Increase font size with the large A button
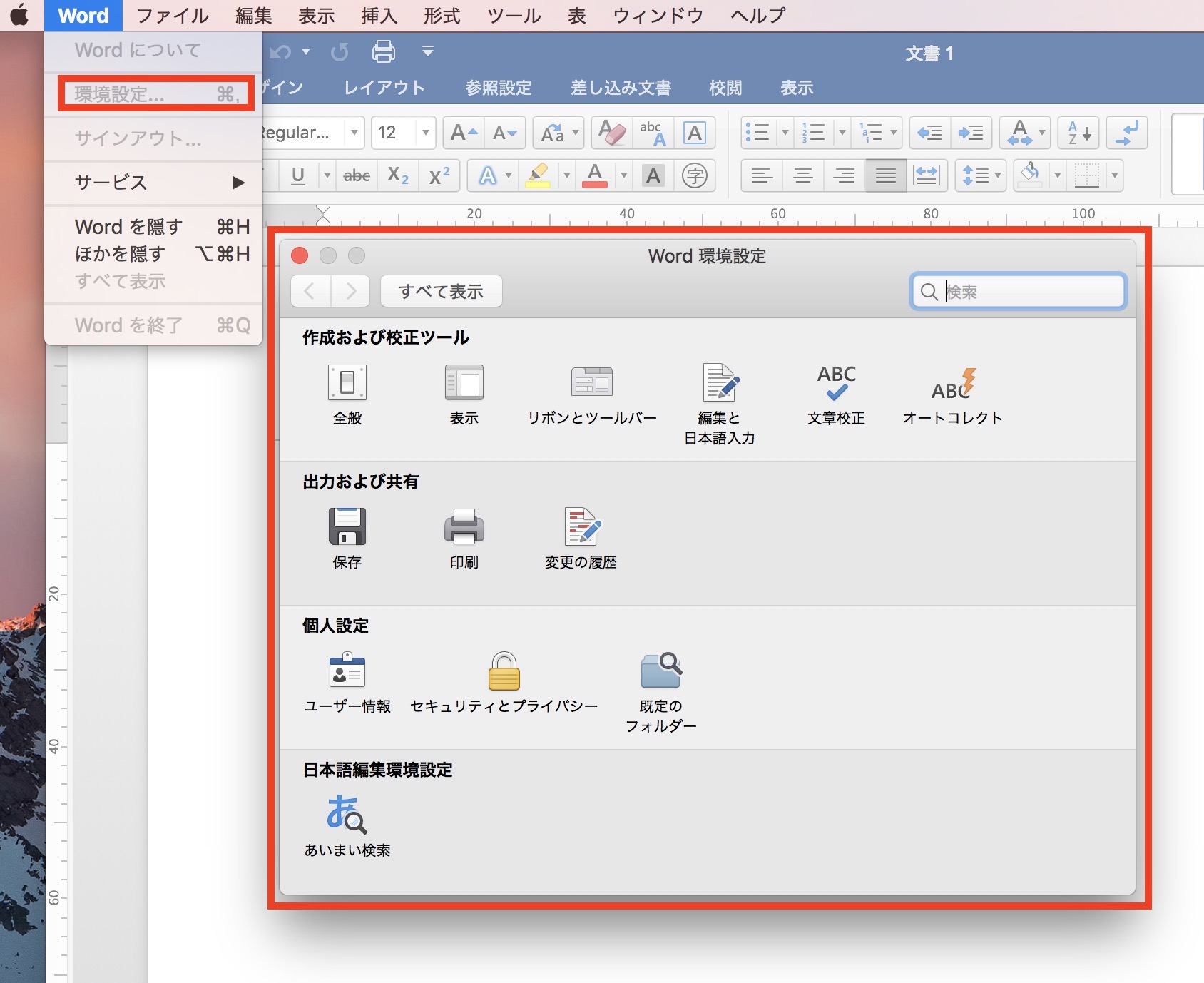This screenshot has width=1204, height=983. 464,133
